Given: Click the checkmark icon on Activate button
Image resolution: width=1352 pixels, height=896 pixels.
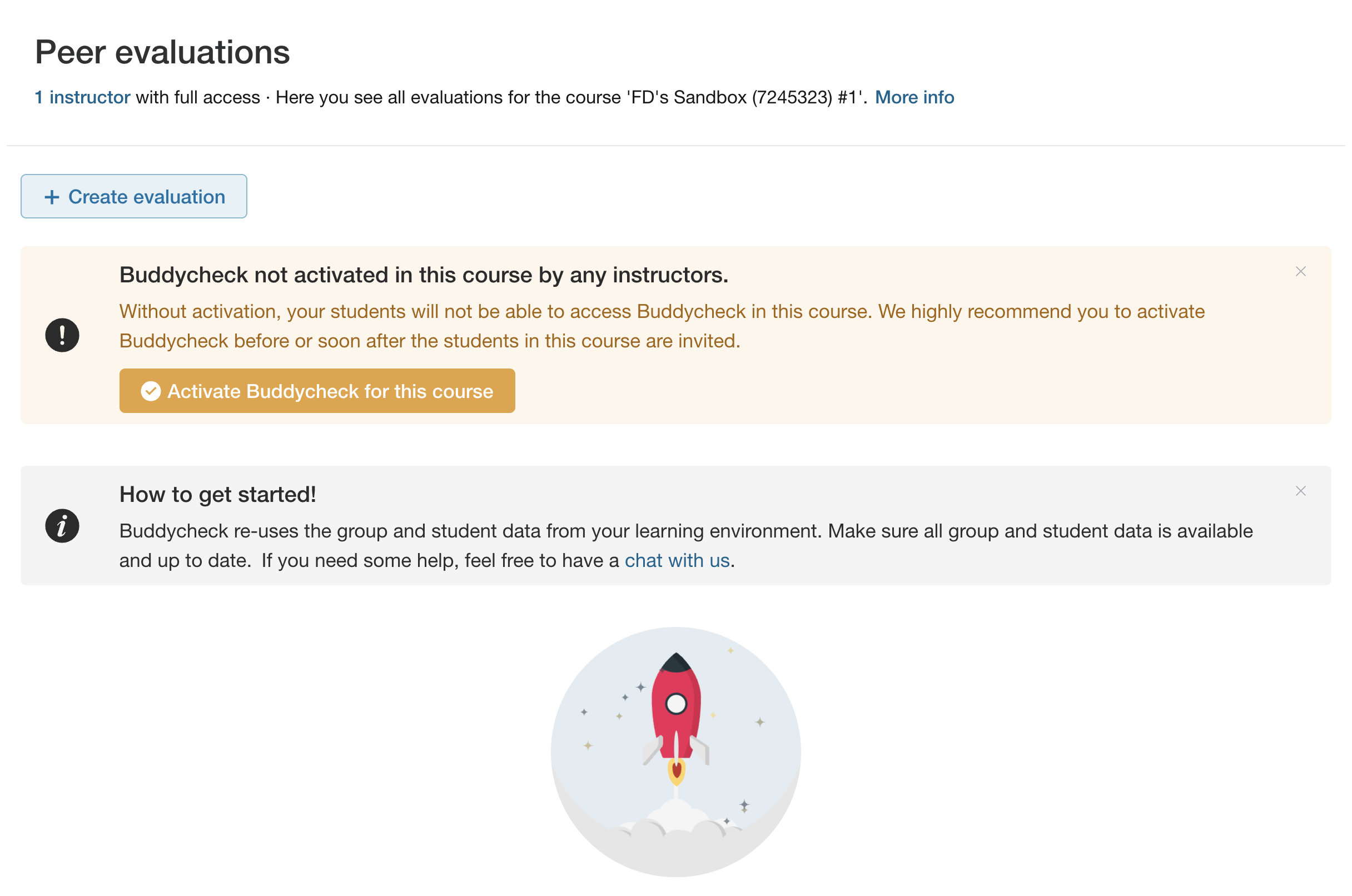Looking at the screenshot, I should (151, 391).
